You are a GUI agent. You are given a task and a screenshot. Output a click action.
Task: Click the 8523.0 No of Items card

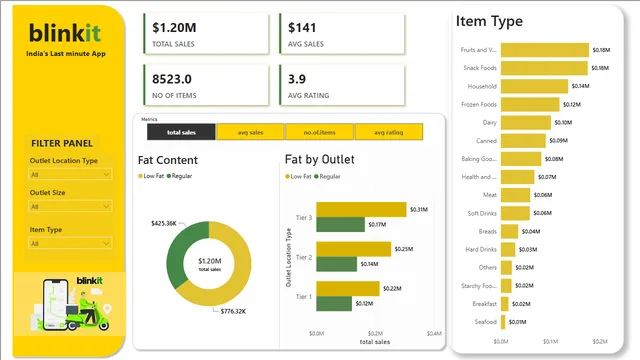(206, 85)
